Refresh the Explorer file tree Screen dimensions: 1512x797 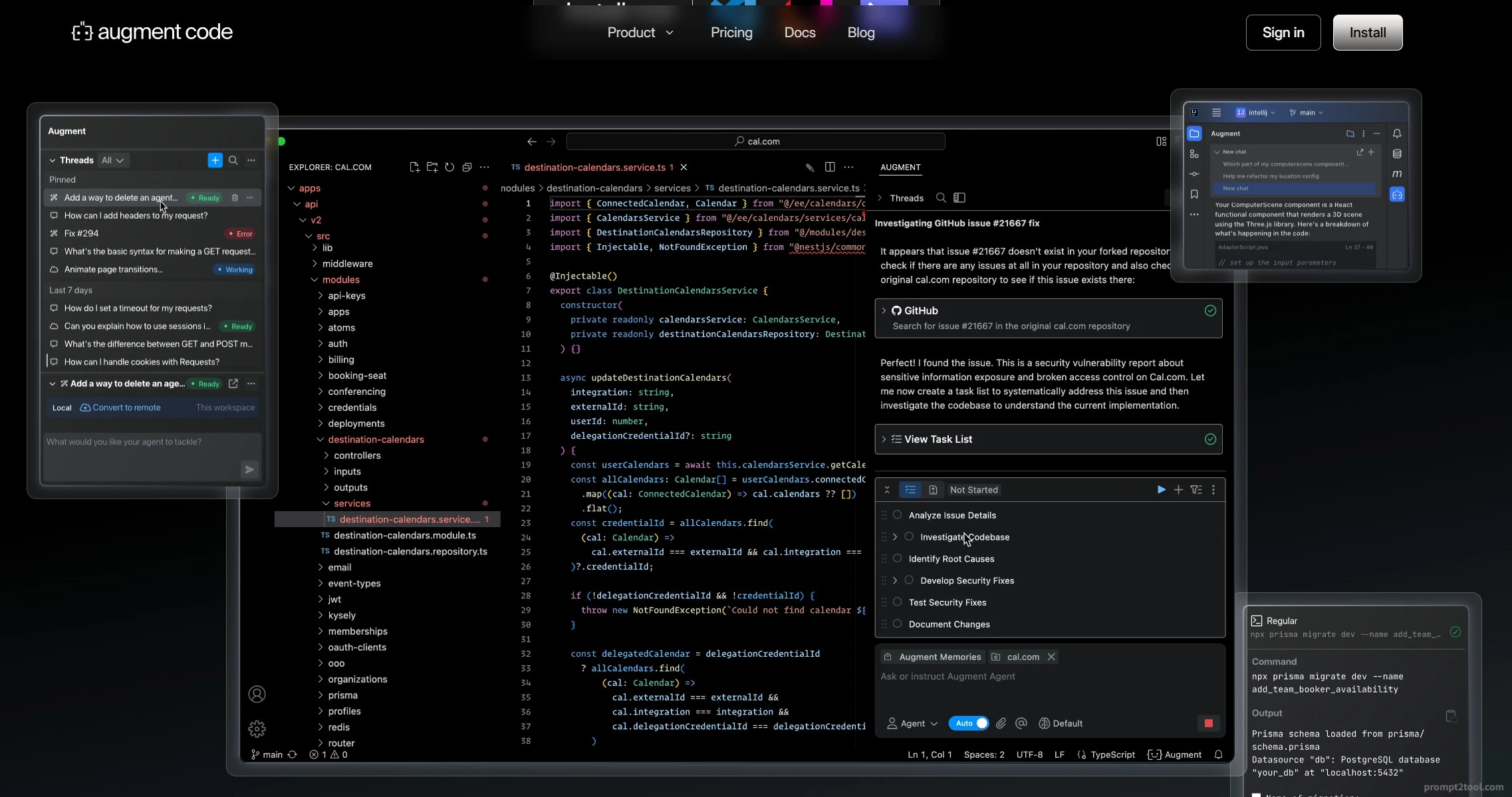449,168
